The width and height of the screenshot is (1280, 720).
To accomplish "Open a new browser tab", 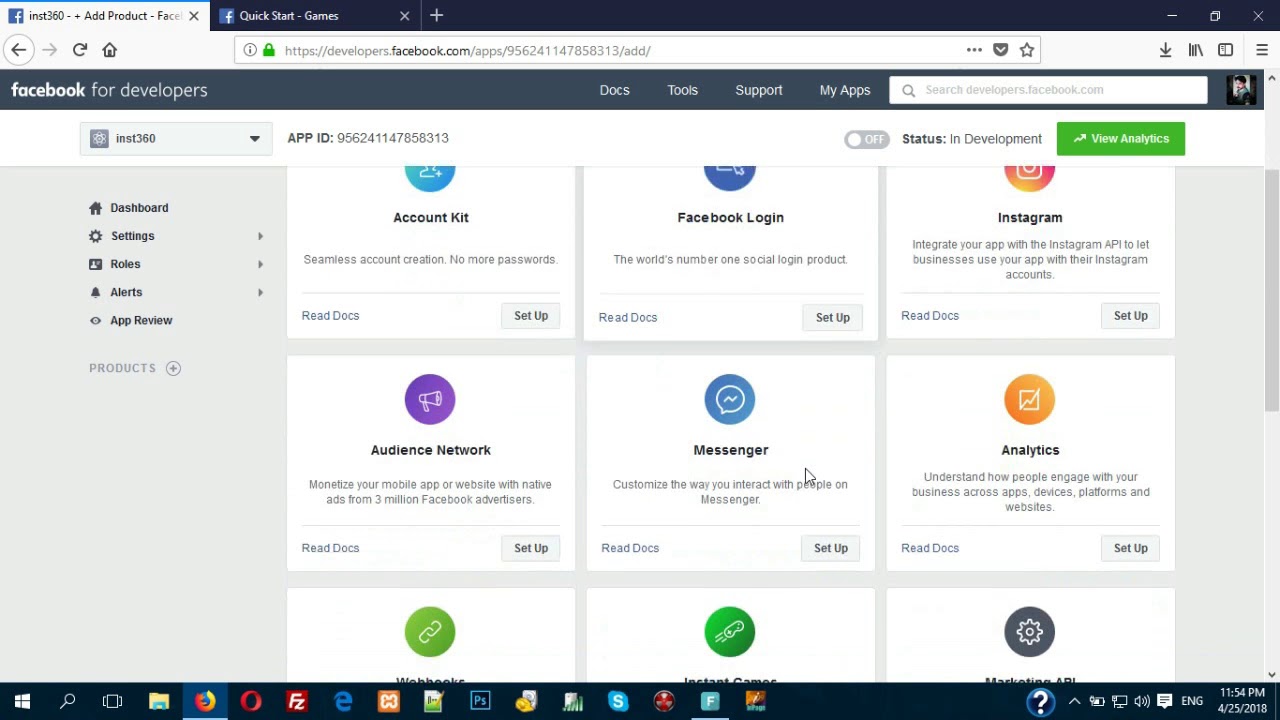I will [436, 15].
